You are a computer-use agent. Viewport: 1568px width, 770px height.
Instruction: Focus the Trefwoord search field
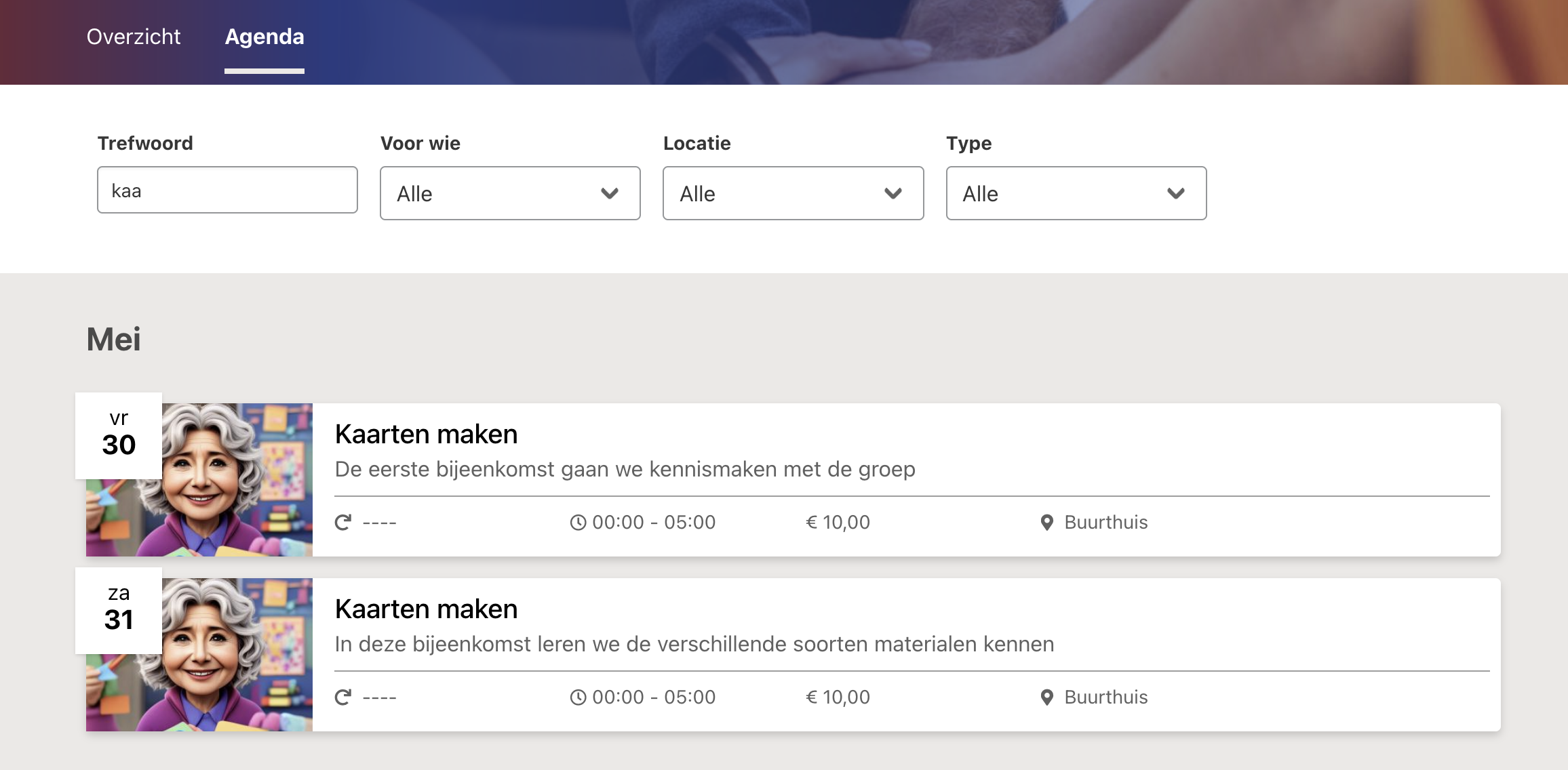(x=227, y=190)
